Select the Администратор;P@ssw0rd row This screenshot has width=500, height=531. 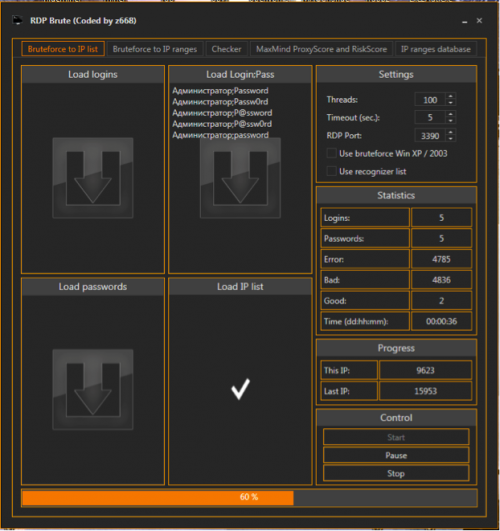click(x=222, y=124)
